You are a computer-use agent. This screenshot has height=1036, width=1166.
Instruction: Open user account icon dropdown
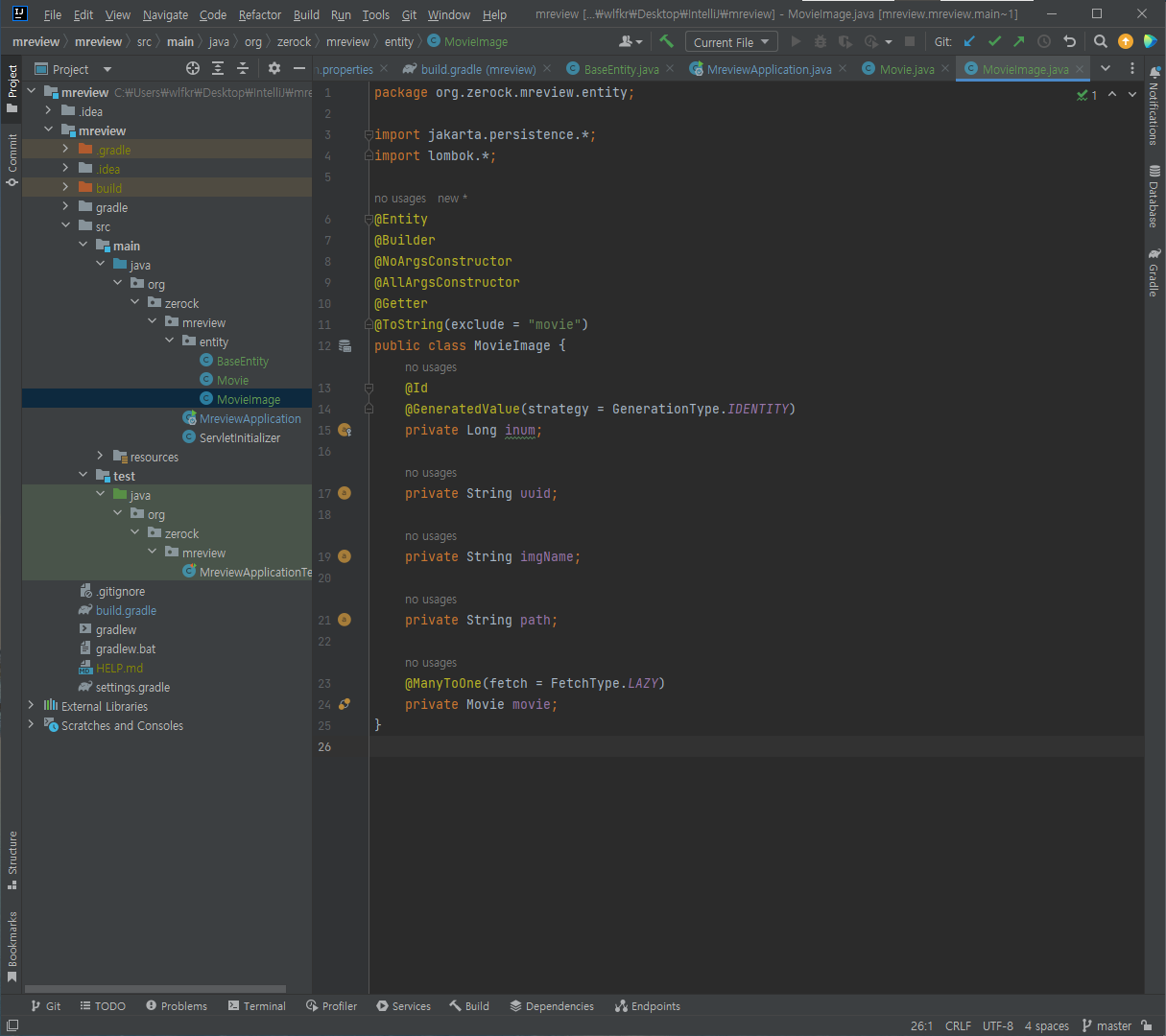(631, 41)
